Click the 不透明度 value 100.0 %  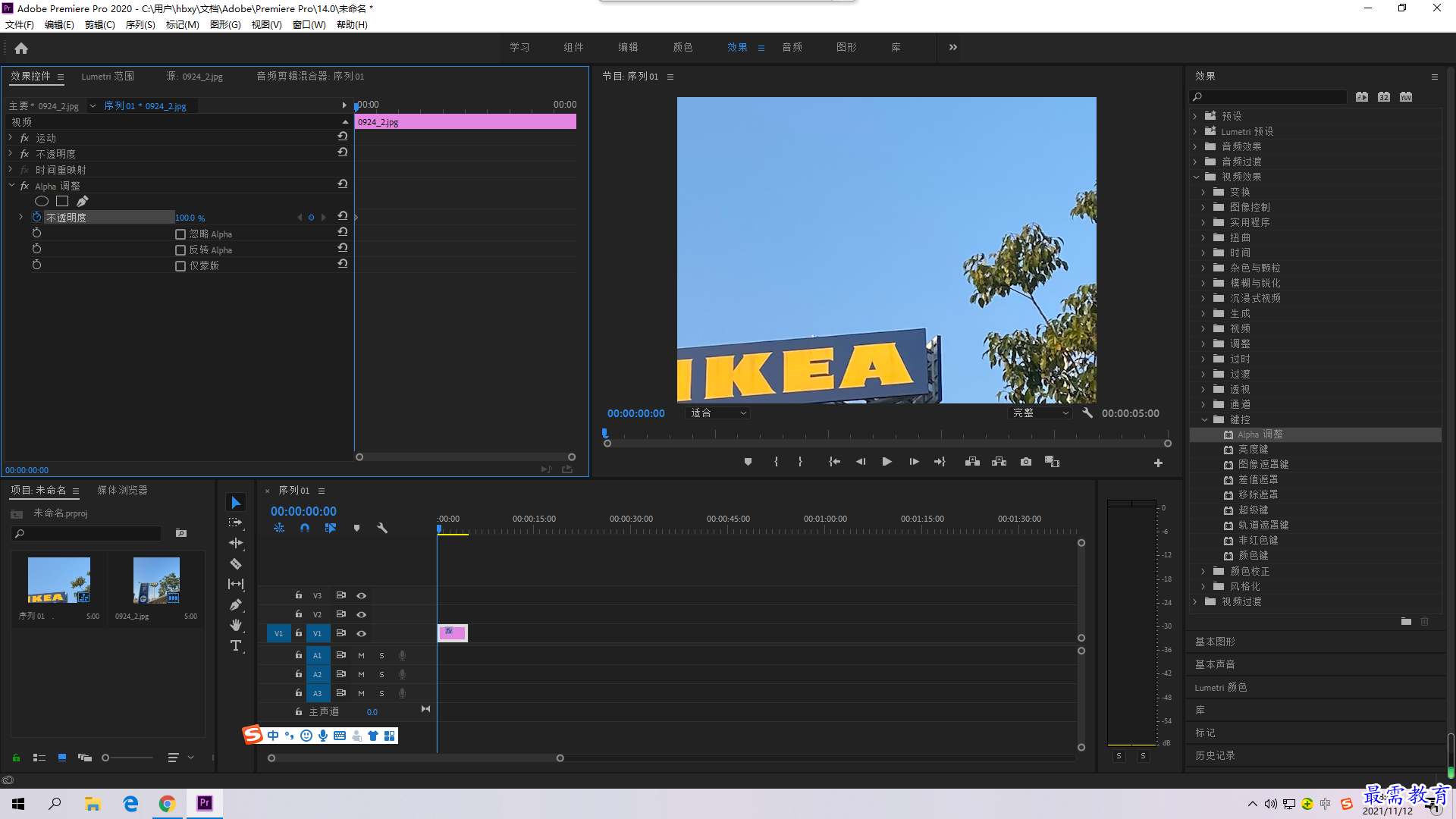coord(190,218)
